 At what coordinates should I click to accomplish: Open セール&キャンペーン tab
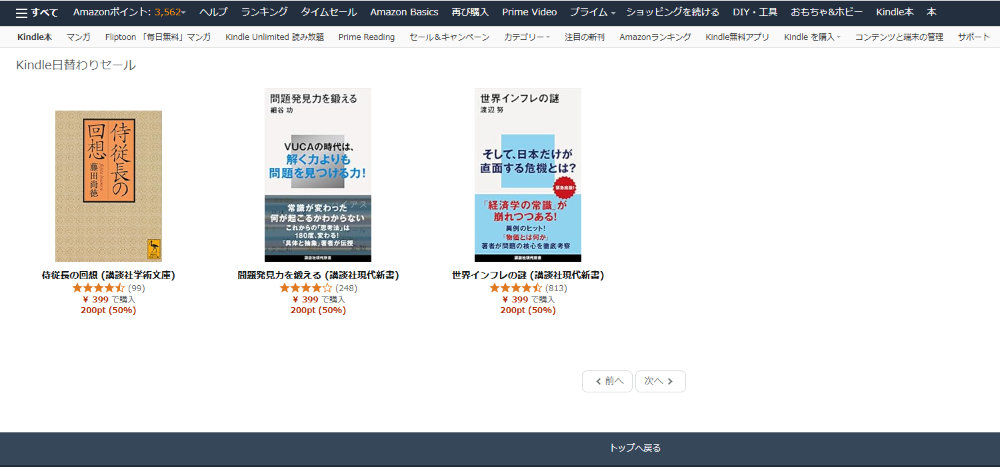pos(449,37)
